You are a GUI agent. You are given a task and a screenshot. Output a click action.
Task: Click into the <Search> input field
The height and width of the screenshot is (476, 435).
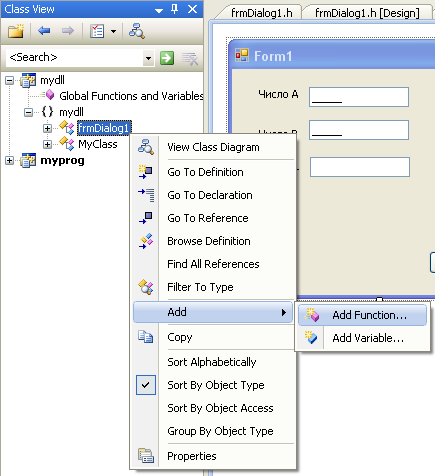[x=75, y=58]
